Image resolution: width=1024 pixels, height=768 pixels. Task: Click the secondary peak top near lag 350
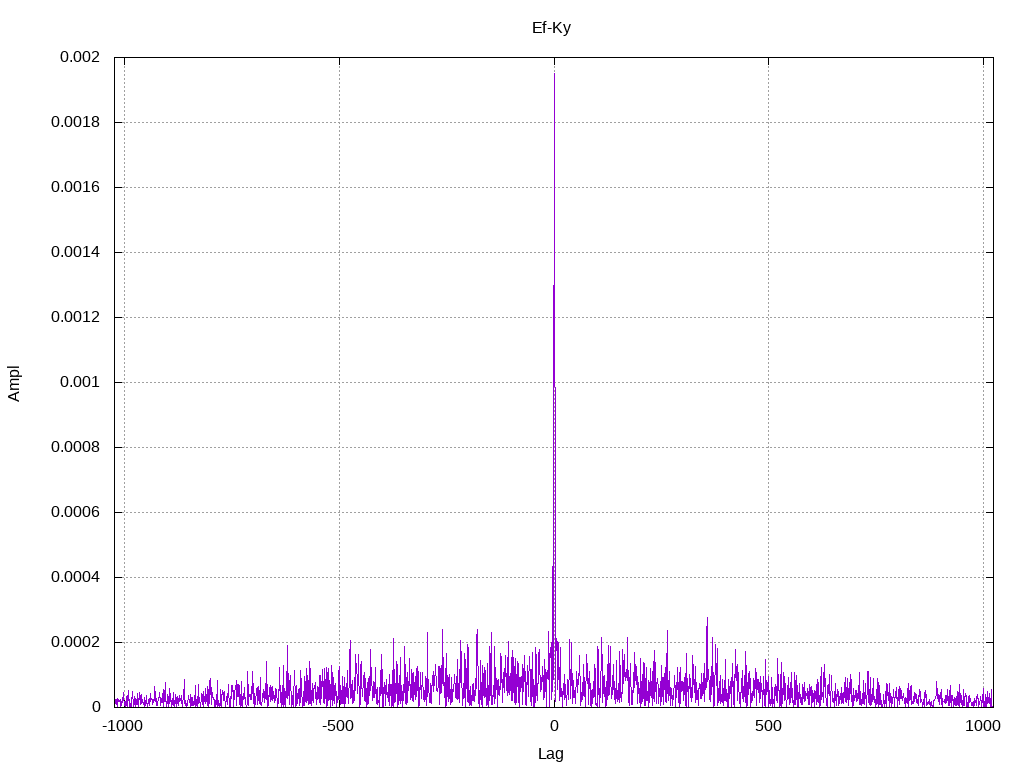coord(707,618)
